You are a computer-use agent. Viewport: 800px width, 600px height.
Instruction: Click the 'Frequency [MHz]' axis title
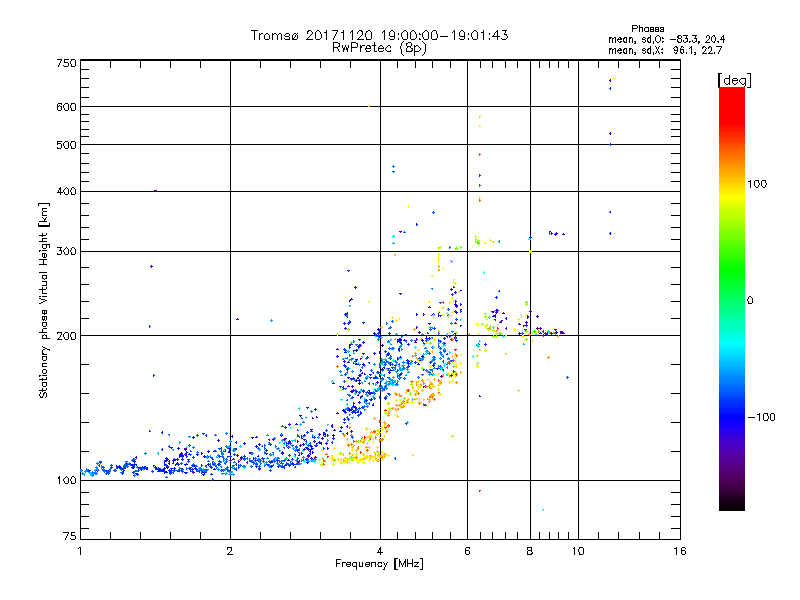(379, 564)
